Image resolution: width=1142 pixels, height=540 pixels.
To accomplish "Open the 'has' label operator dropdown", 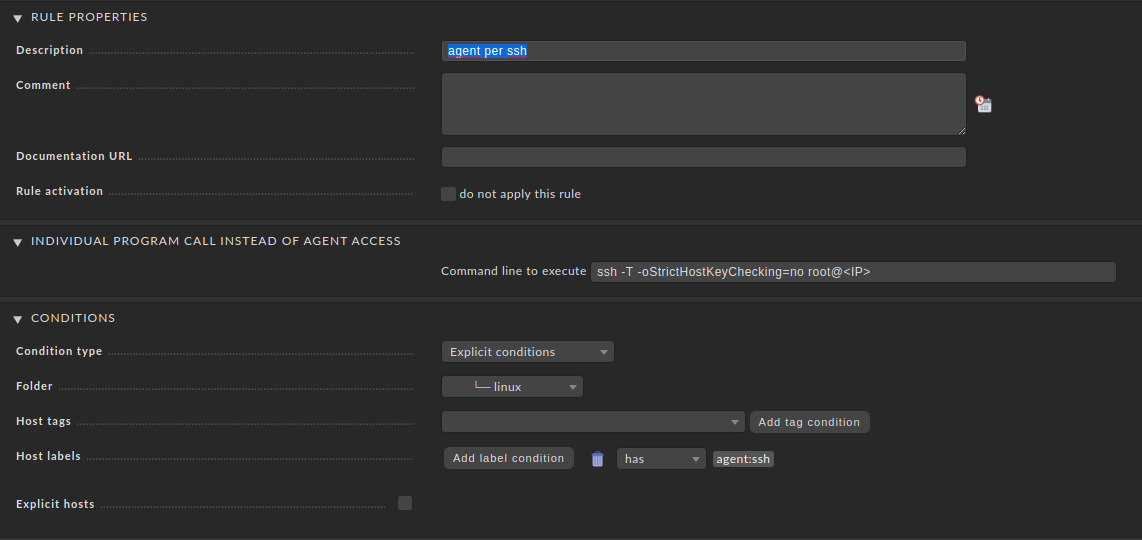I will tap(661, 459).
